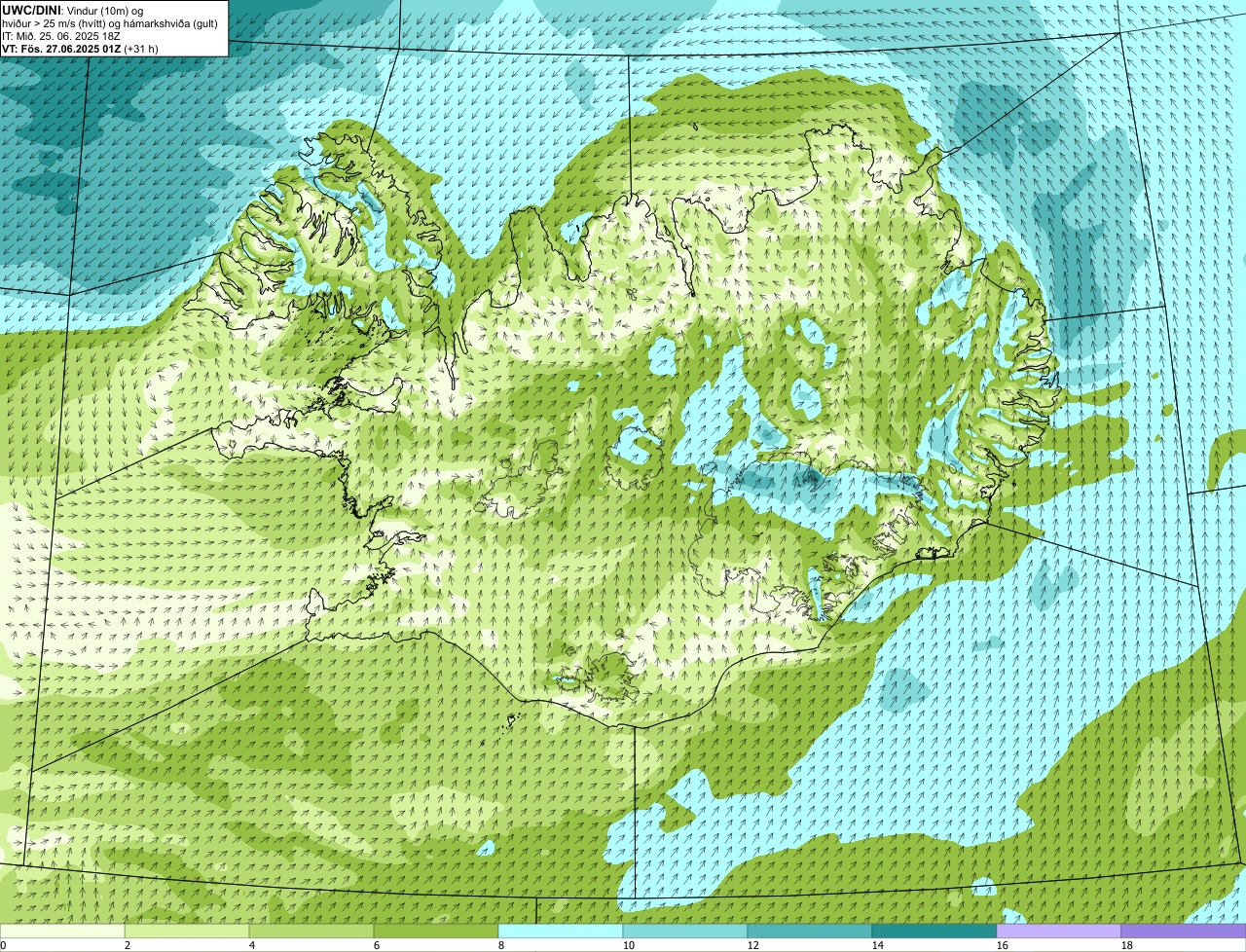This screenshot has width=1246, height=952.
Task: Click the purple legend segment above 18 m/s
Action: pyautogui.click(x=1184, y=931)
